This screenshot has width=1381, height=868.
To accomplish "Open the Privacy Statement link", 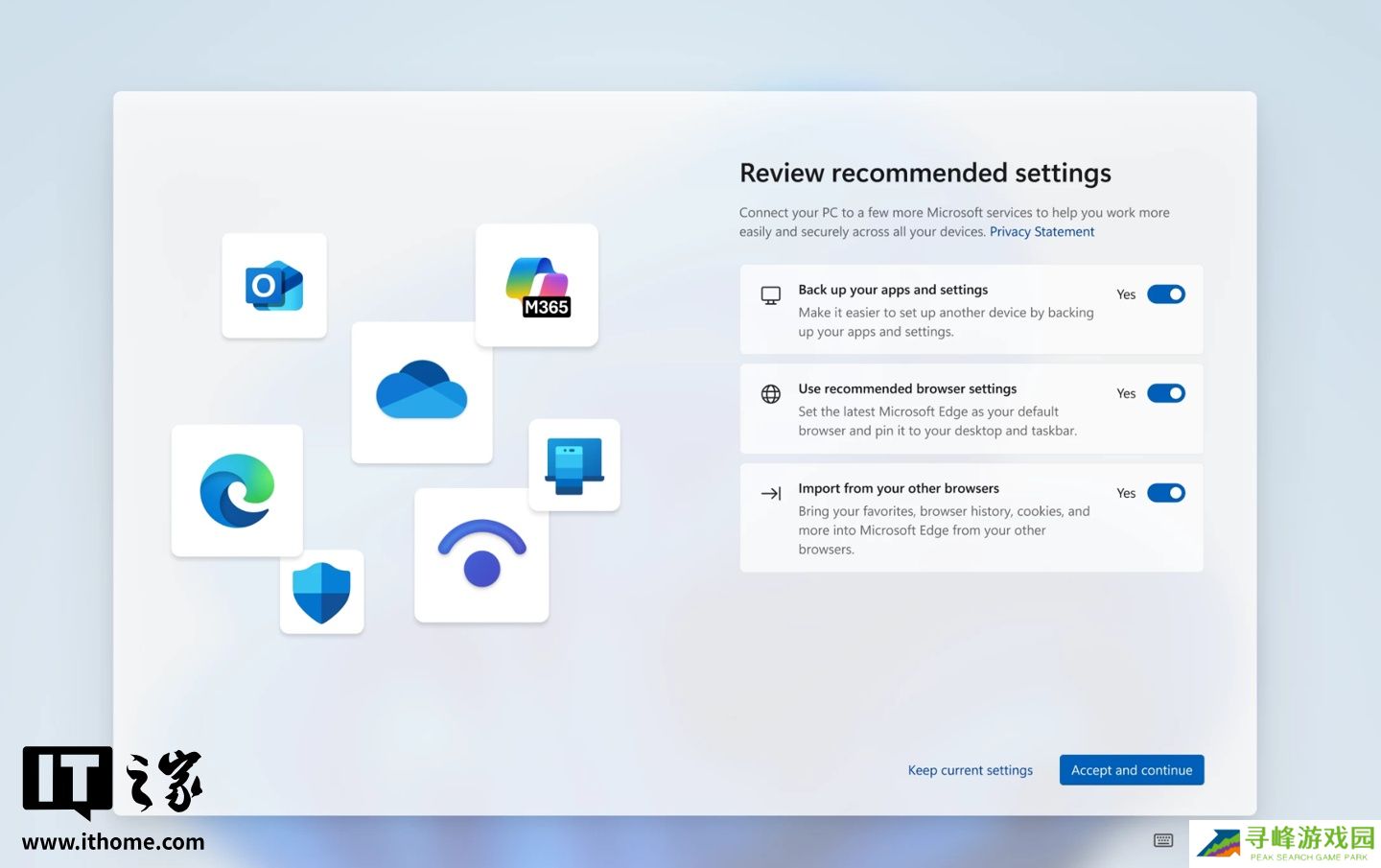I will (x=1042, y=232).
